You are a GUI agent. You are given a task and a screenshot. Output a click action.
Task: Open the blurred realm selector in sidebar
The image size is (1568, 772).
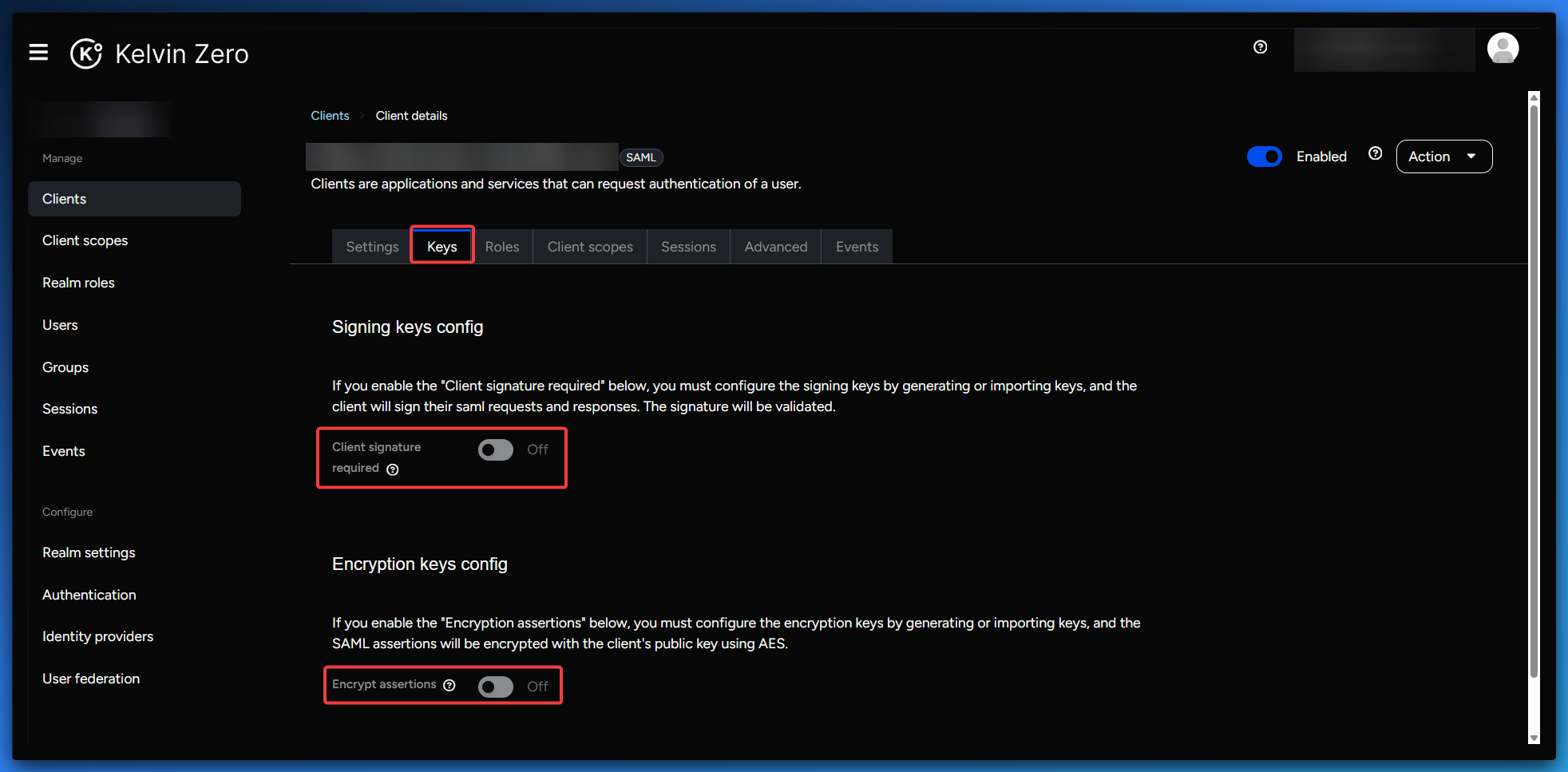point(101,120)
